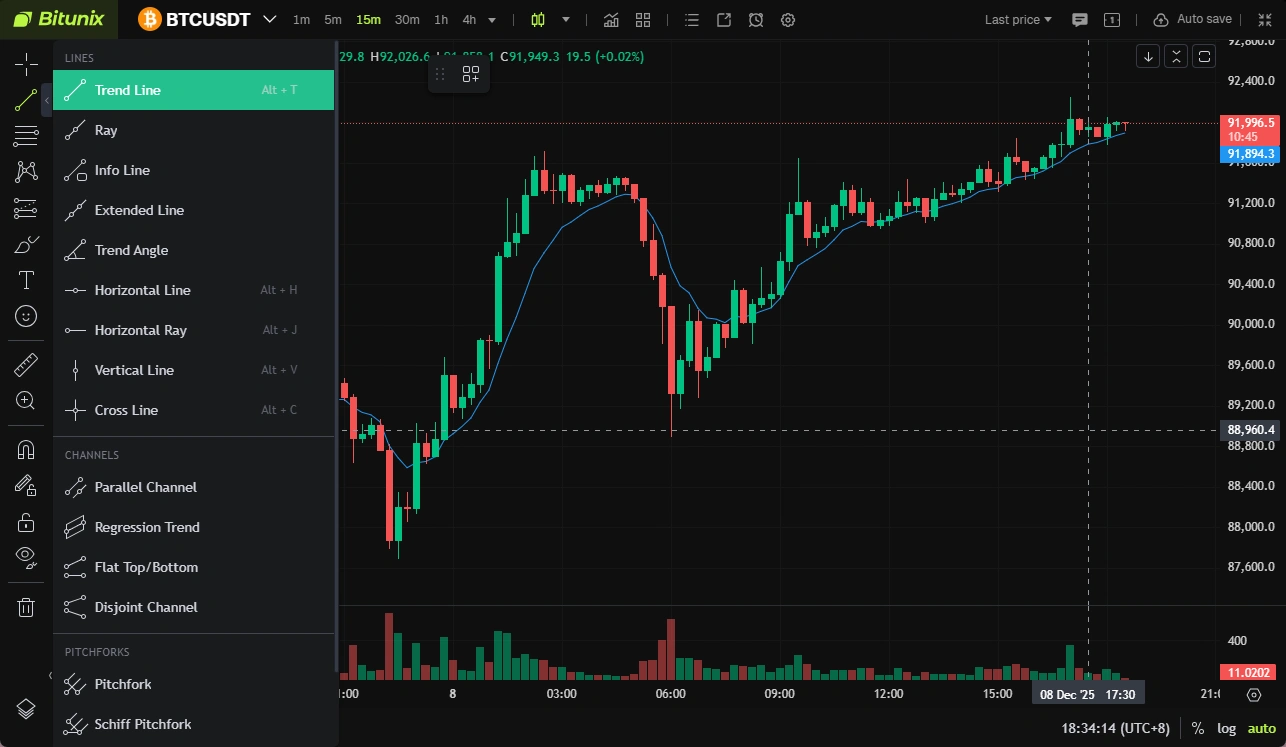Toggle magnet mode in the sidebar

26,450
